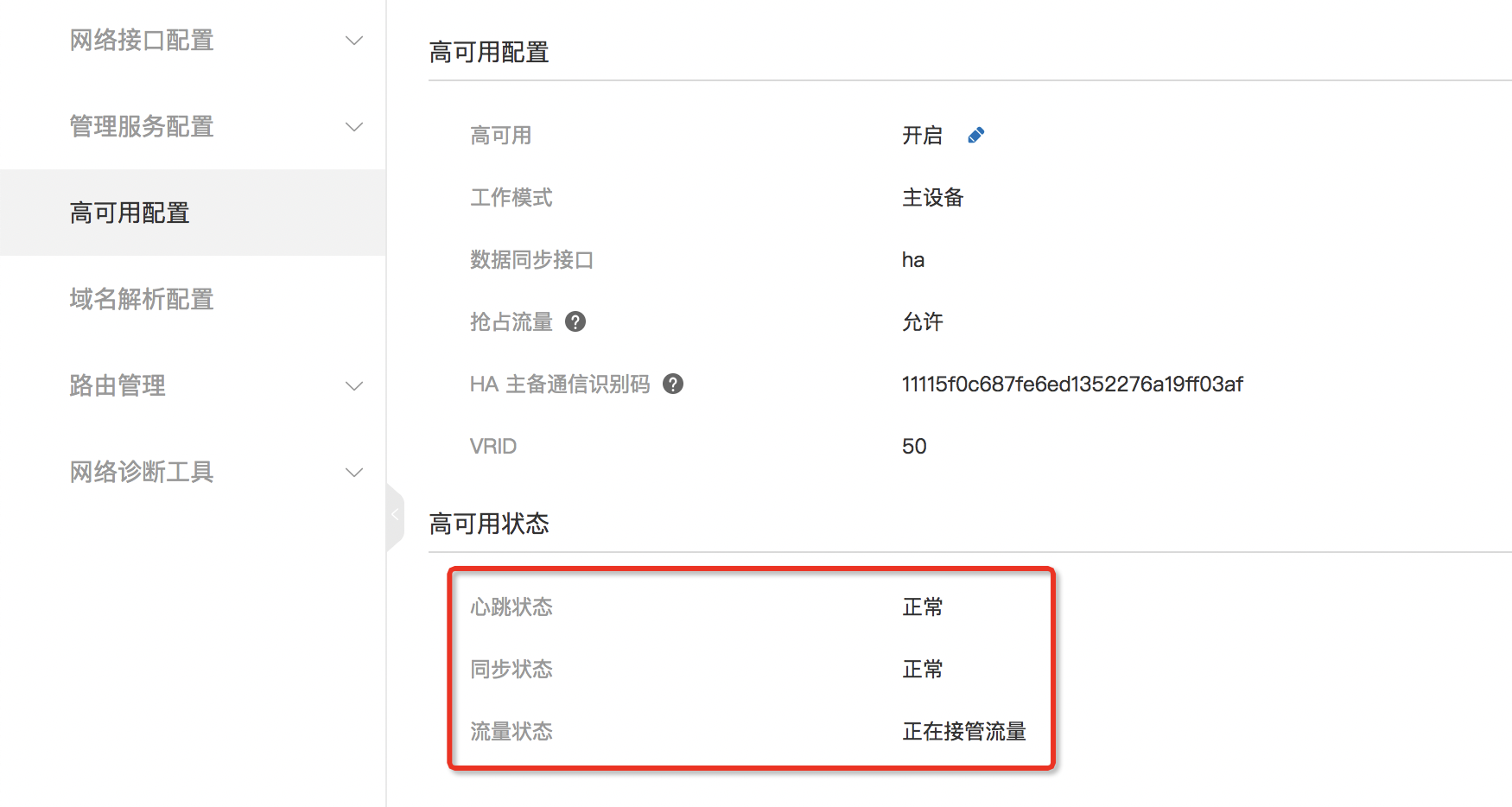Expand the 路由管理 chevron
This screenshot has width=1512, height=807.
pyautogui.click(x=354, y=386)
